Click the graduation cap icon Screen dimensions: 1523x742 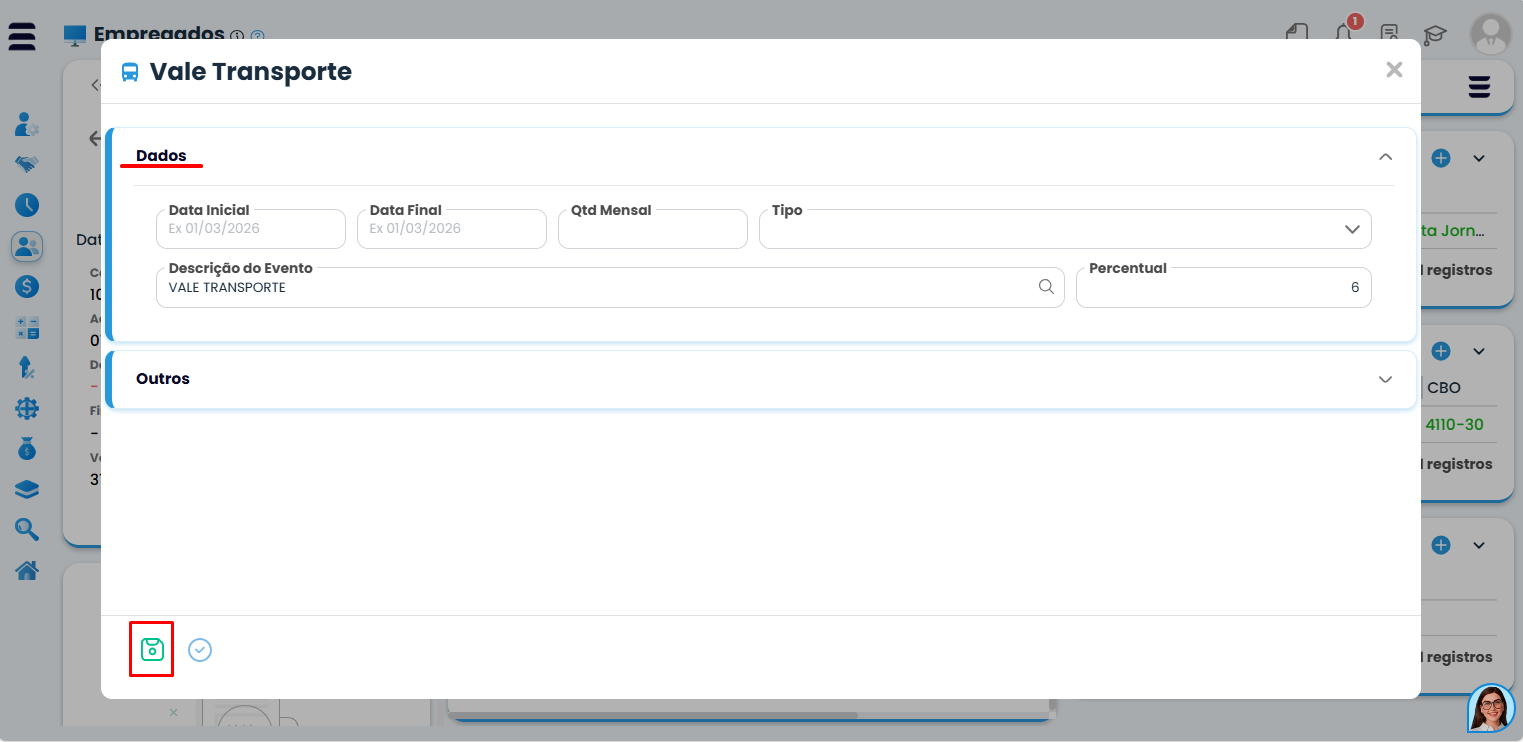1435,34
